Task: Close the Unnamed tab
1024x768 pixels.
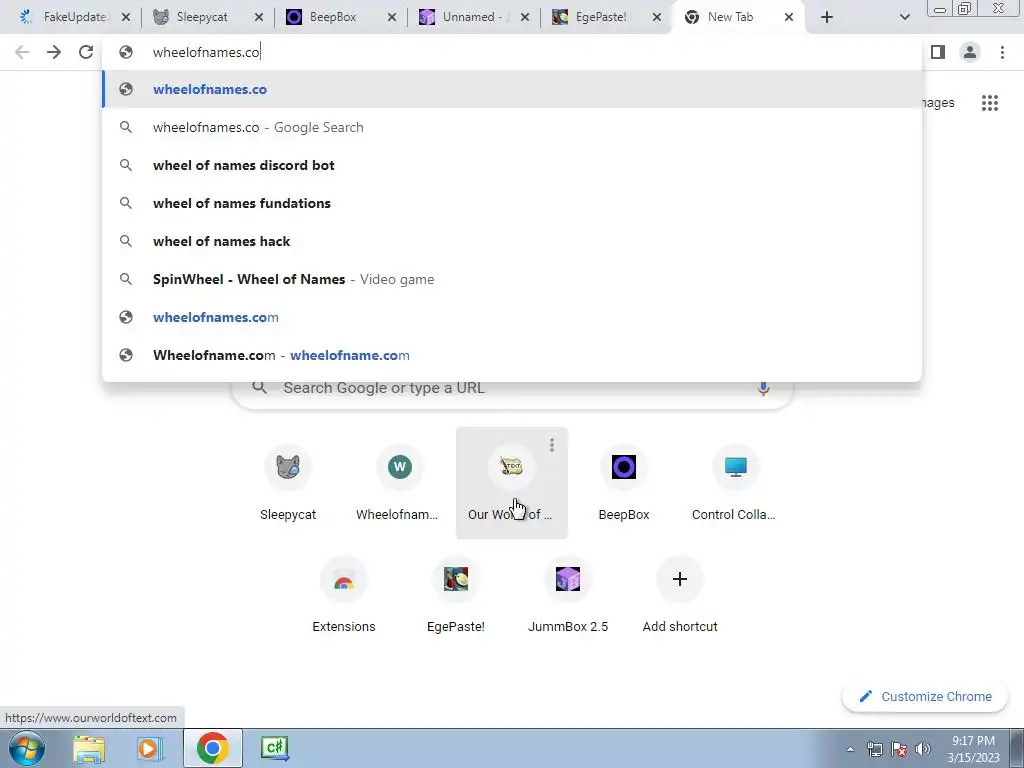Action: pyautogui.click(x=525, y=17)
